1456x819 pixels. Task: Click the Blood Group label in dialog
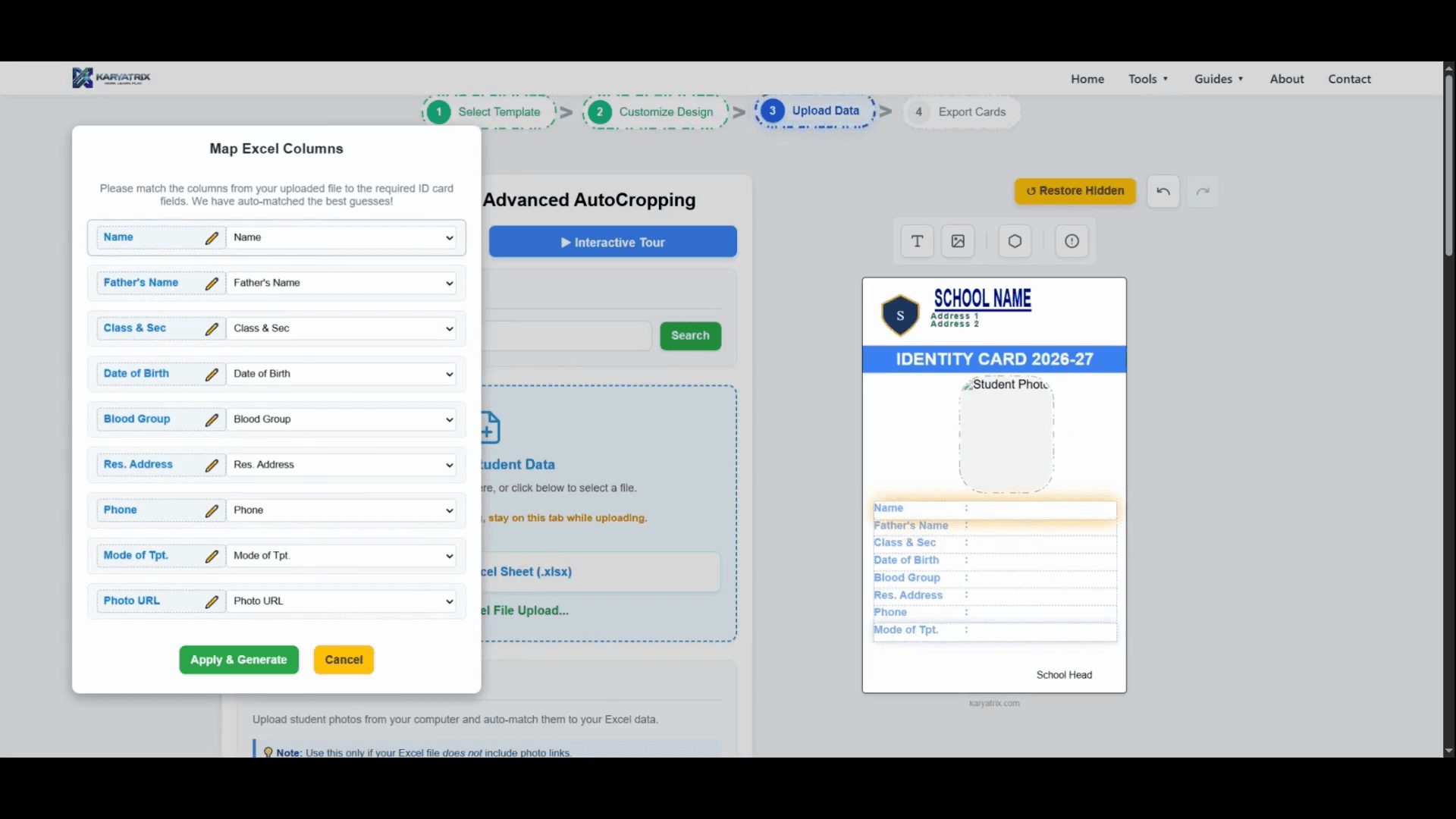coord(137,419)
